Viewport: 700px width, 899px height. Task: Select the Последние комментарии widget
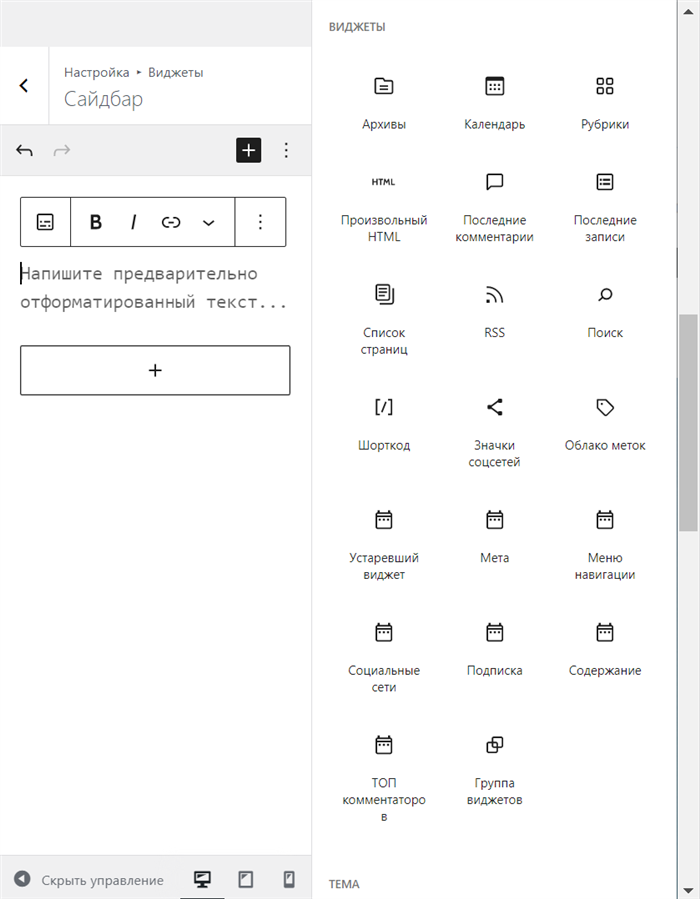click(x=494, y=208)
